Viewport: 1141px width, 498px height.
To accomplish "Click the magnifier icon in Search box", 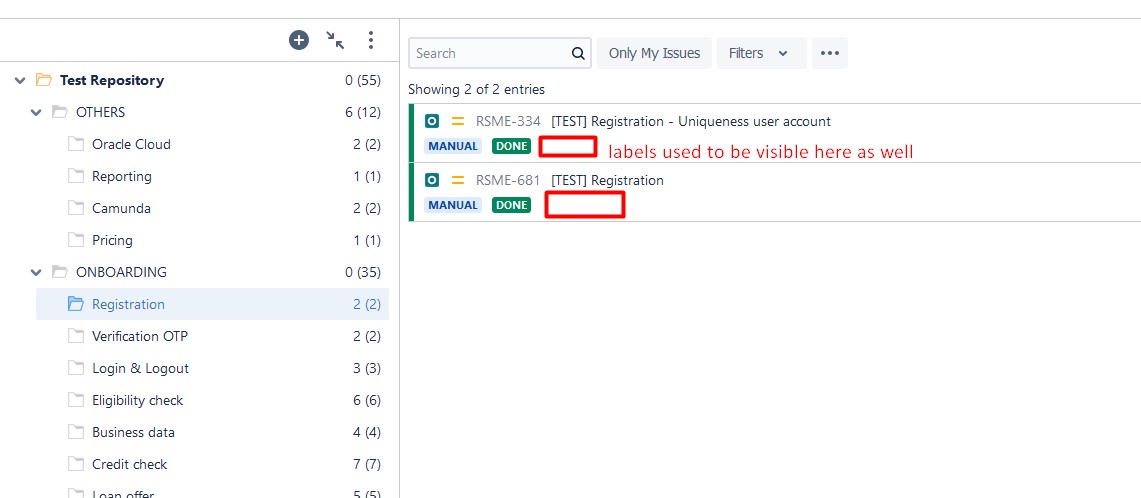I will pos(578,53).
